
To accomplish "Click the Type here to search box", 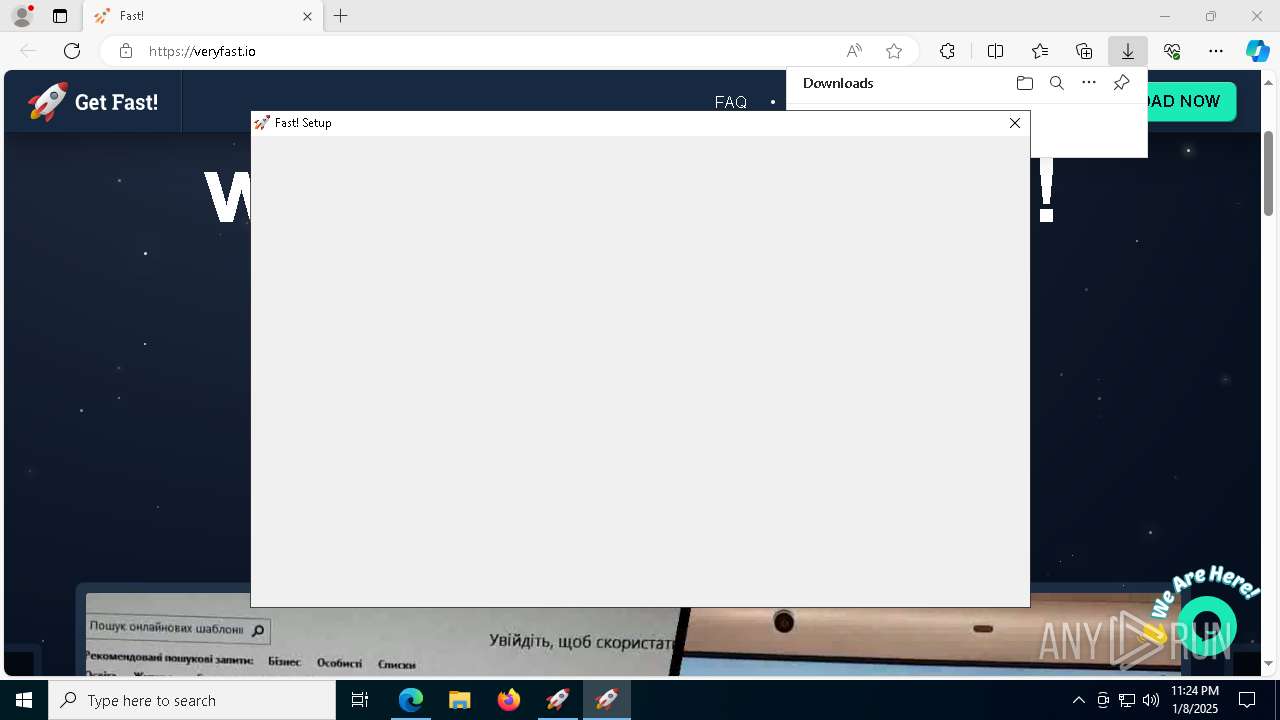I will (192, 700).
